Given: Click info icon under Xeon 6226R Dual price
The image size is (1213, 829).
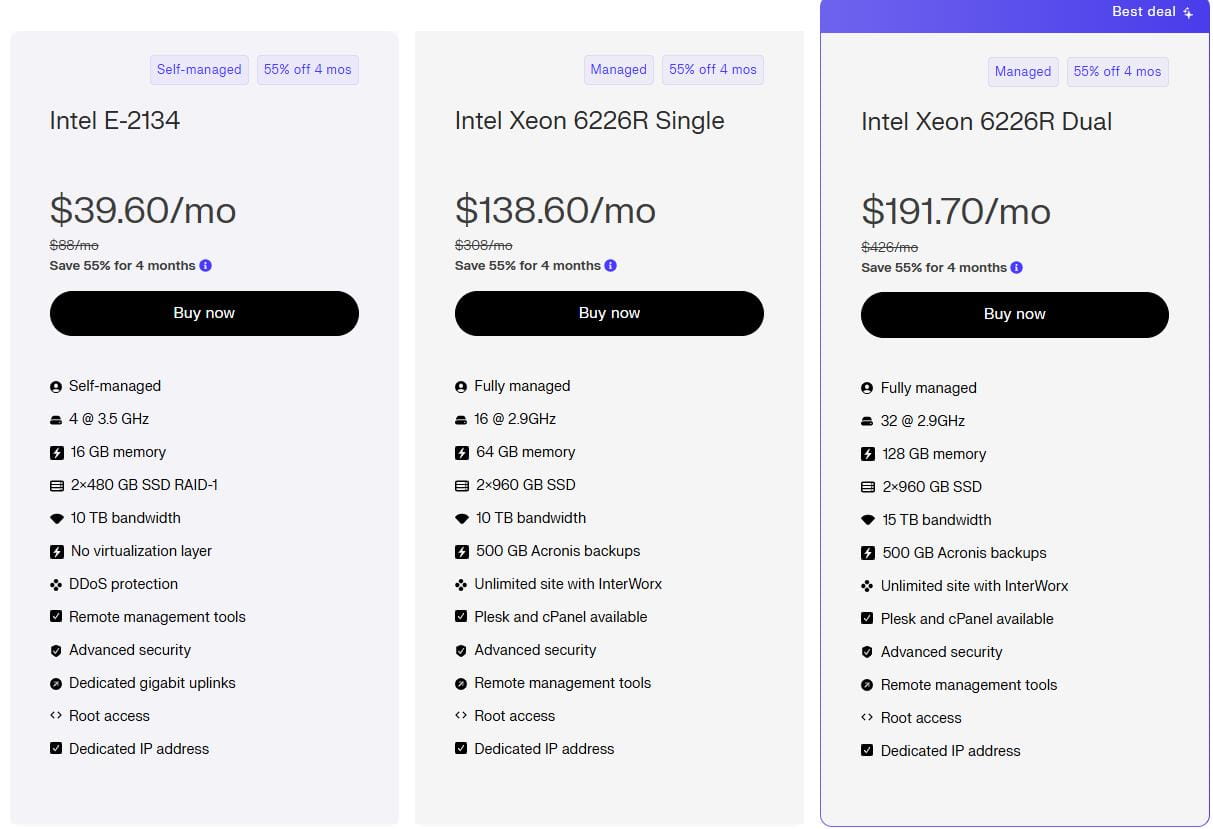Looking at the screenshot, I should (1016, 268).
